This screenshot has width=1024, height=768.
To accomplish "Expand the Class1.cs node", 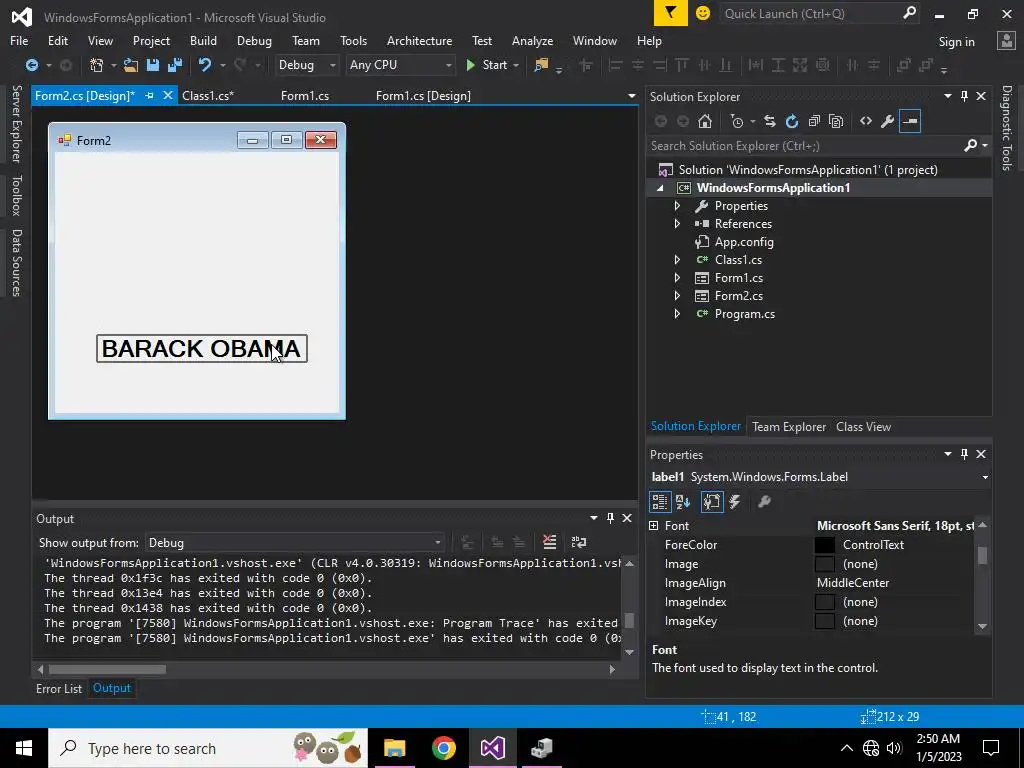I will (x=677, y=259).
